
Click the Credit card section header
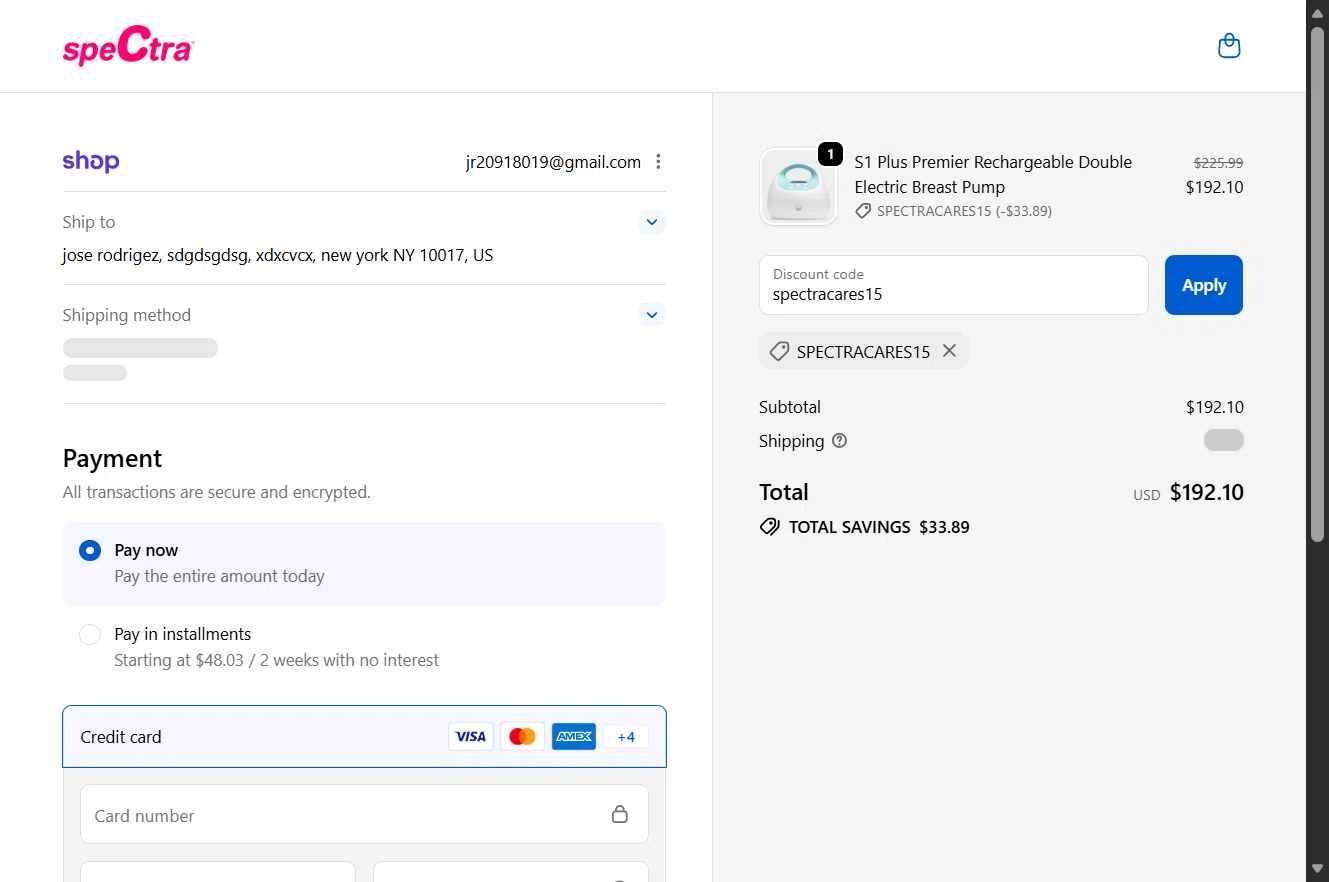pyautogui.click(x=364, y=737)
